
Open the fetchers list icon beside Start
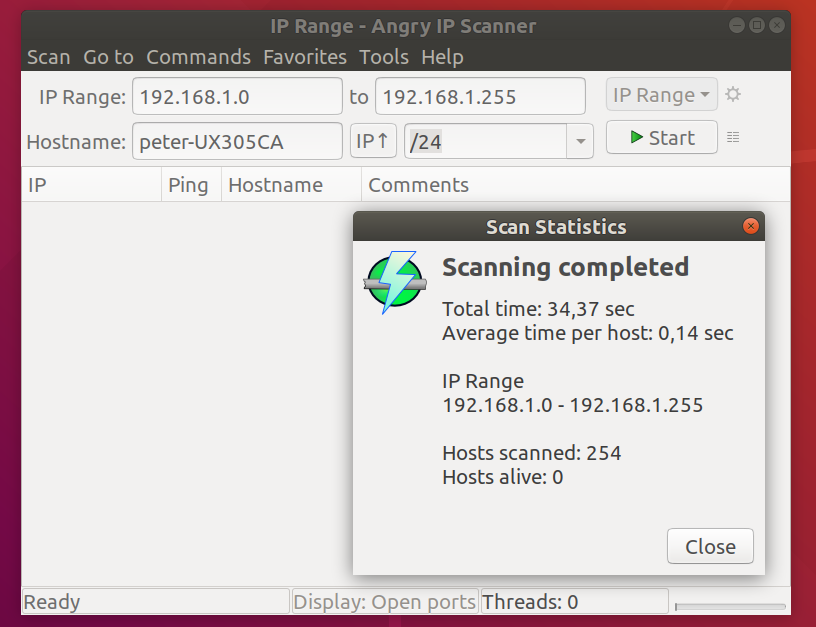point(733,137)
